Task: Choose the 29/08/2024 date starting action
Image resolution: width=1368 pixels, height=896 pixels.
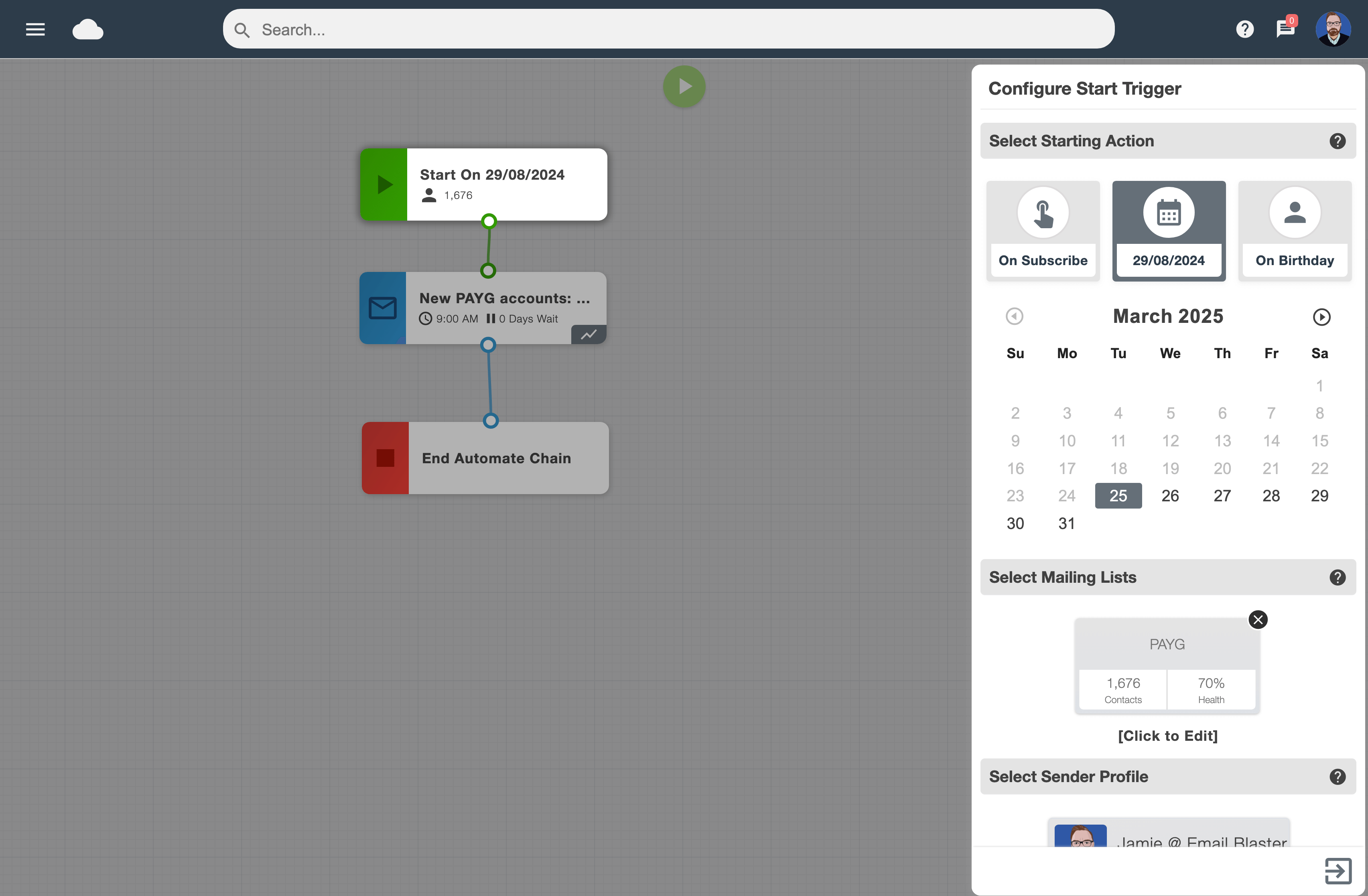Action: 1169,231
